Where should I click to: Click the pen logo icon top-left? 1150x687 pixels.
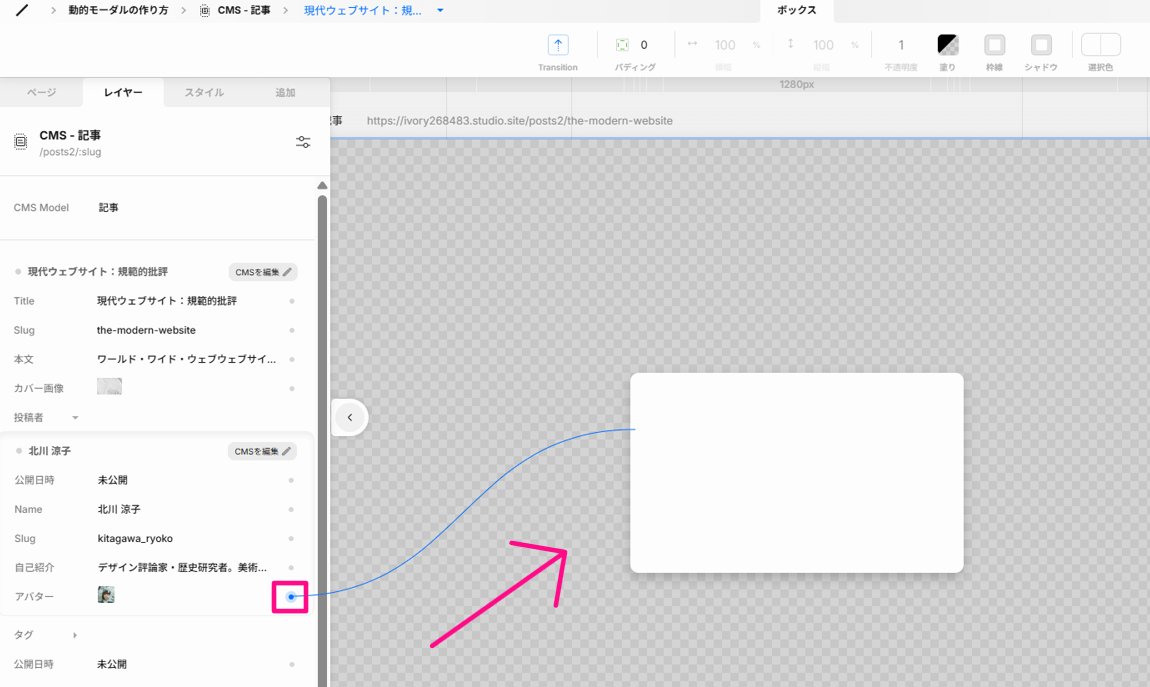pos(22,10)
